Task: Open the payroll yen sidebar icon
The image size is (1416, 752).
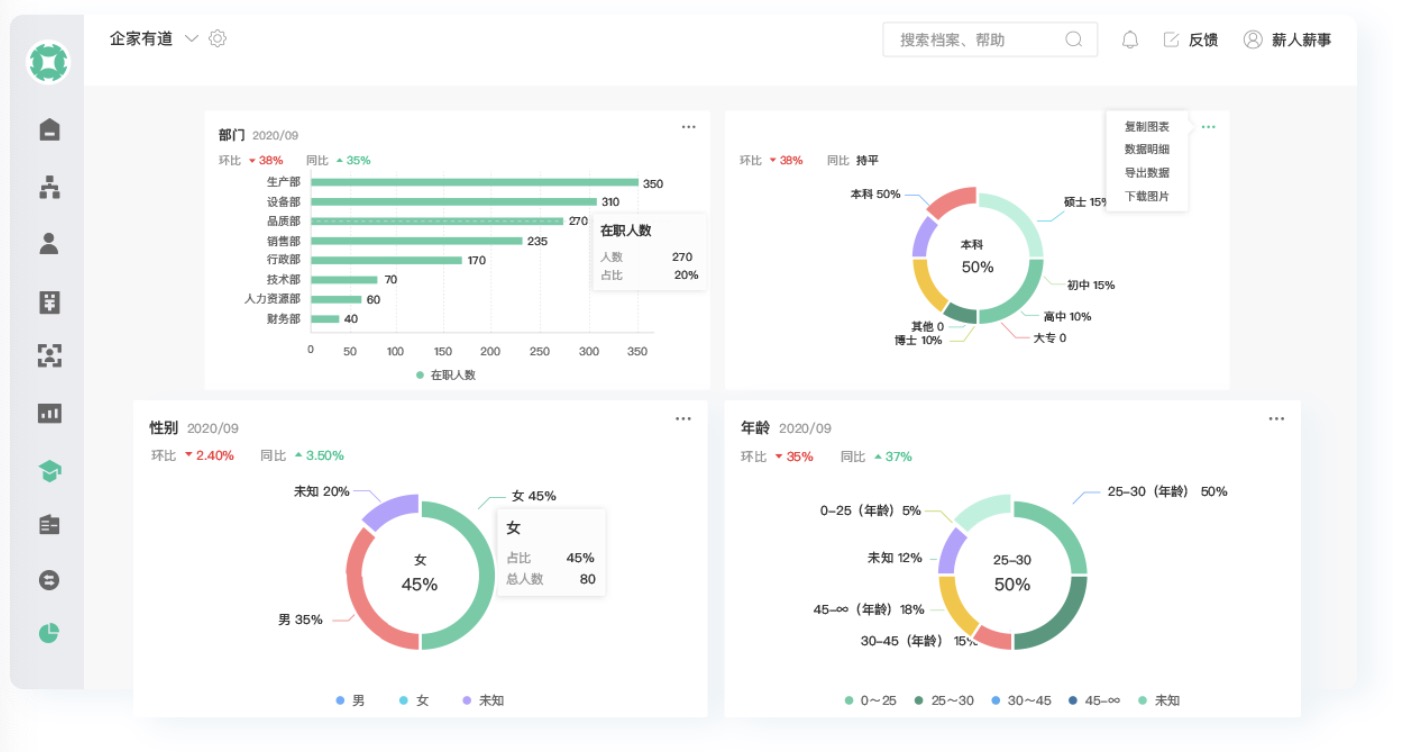Action: 49,302
